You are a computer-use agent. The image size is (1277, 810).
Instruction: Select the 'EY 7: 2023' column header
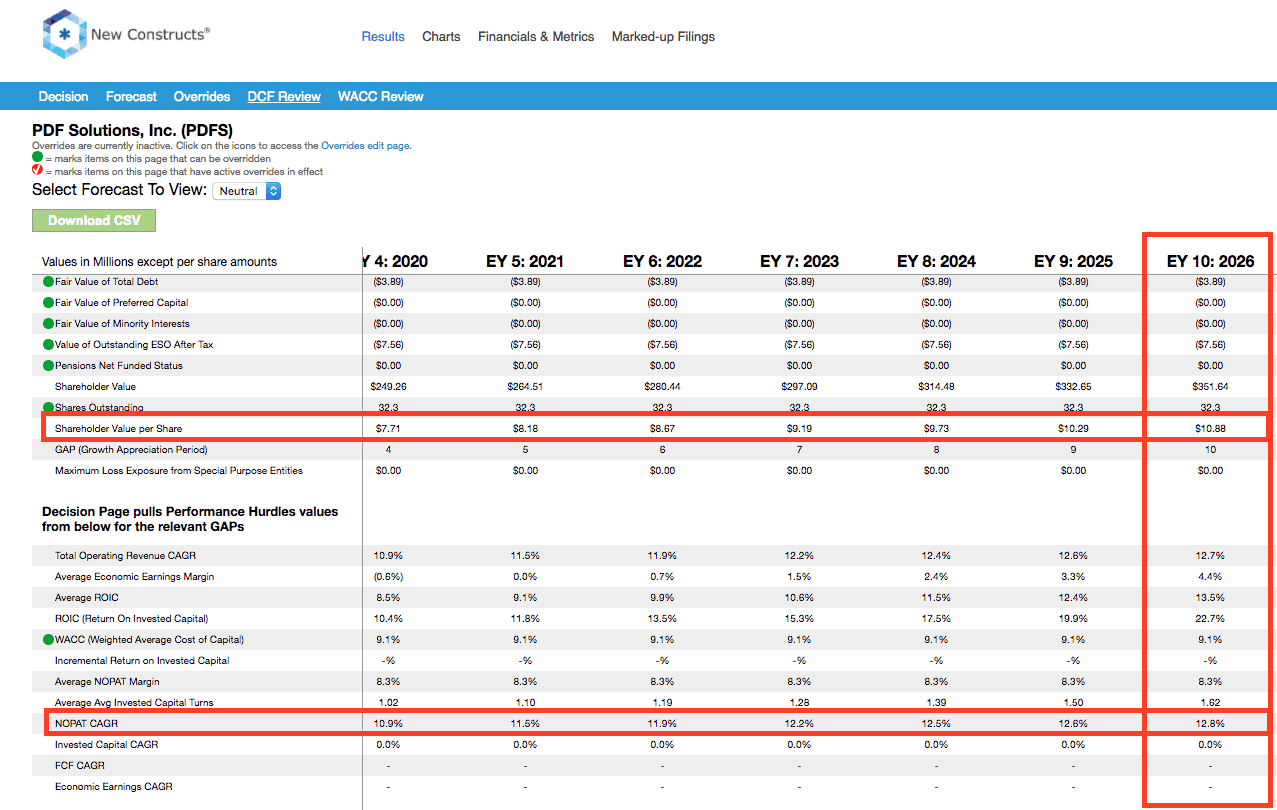pyautogui.click(x=799, y=262)
